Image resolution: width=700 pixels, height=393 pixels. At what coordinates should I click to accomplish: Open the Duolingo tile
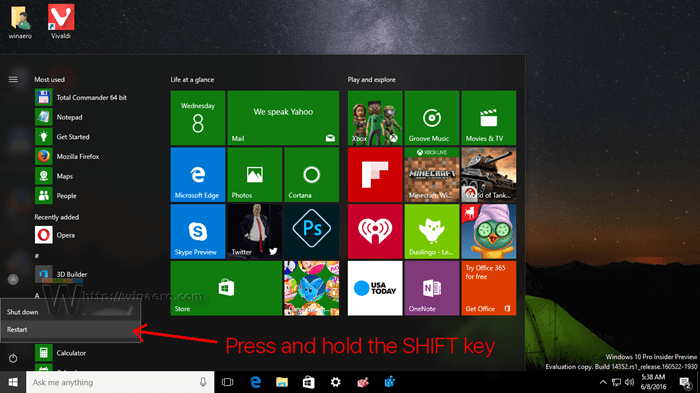point(432,231)
